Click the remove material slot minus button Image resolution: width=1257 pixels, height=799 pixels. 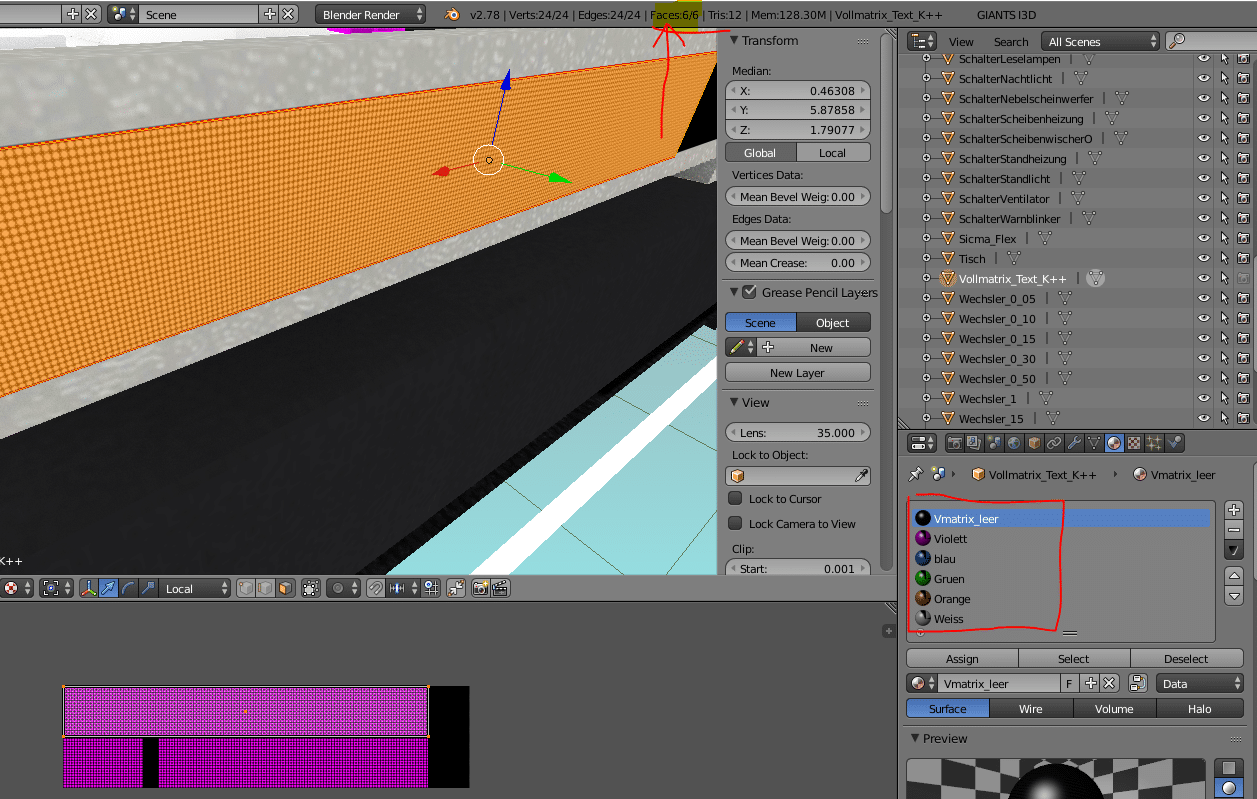click(1234, 530)
